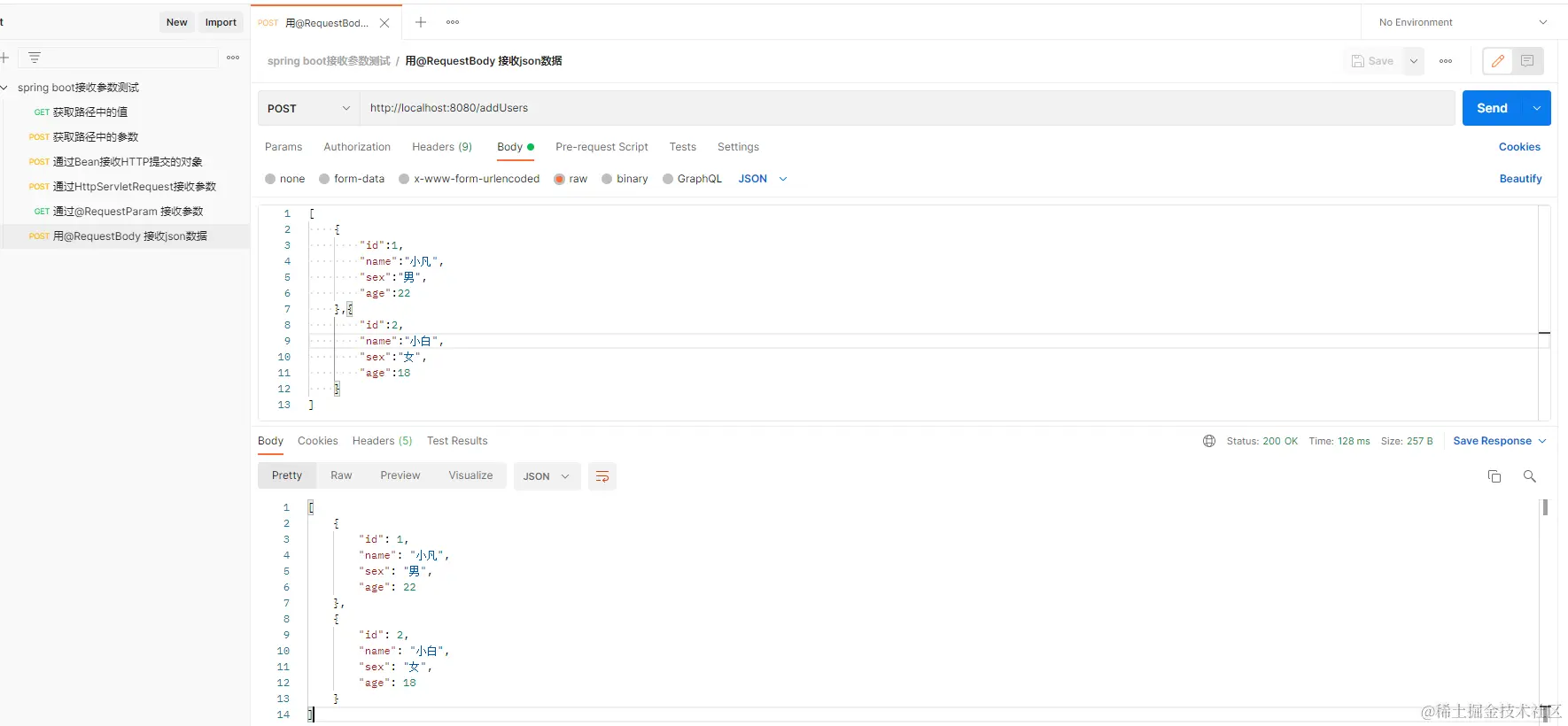Open the POST method dropdown
The height and width of the screenshot is (726, 1568).
[309, 108]
